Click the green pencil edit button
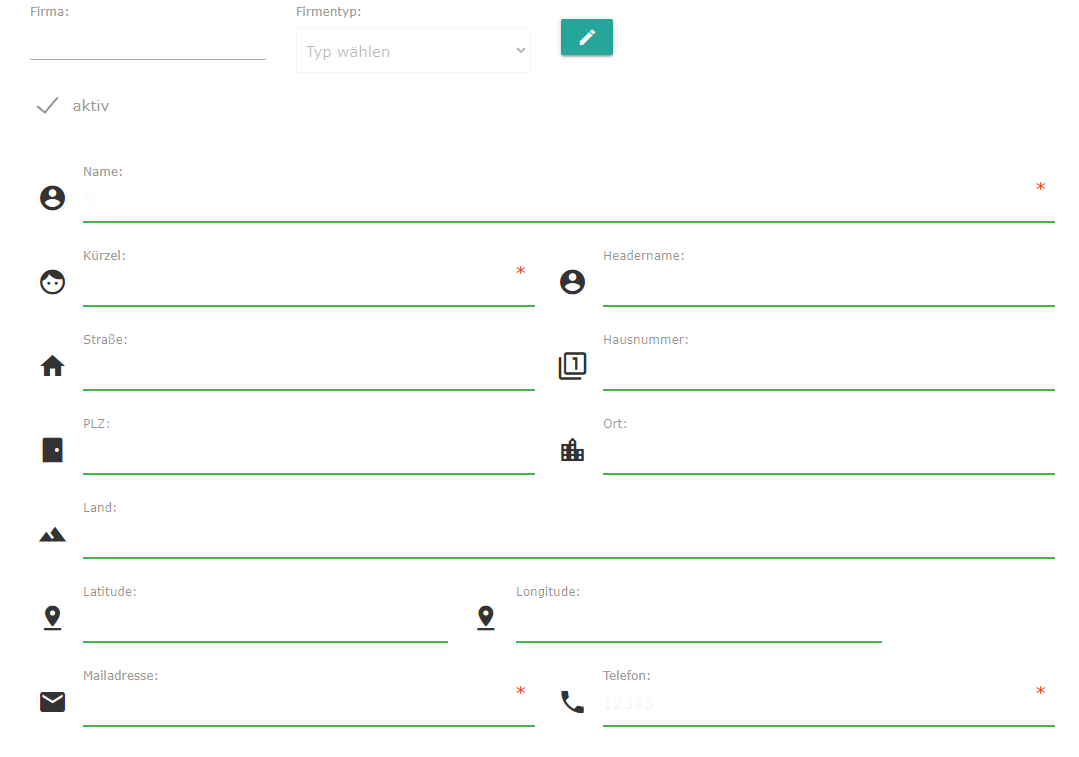 [586, 37]
